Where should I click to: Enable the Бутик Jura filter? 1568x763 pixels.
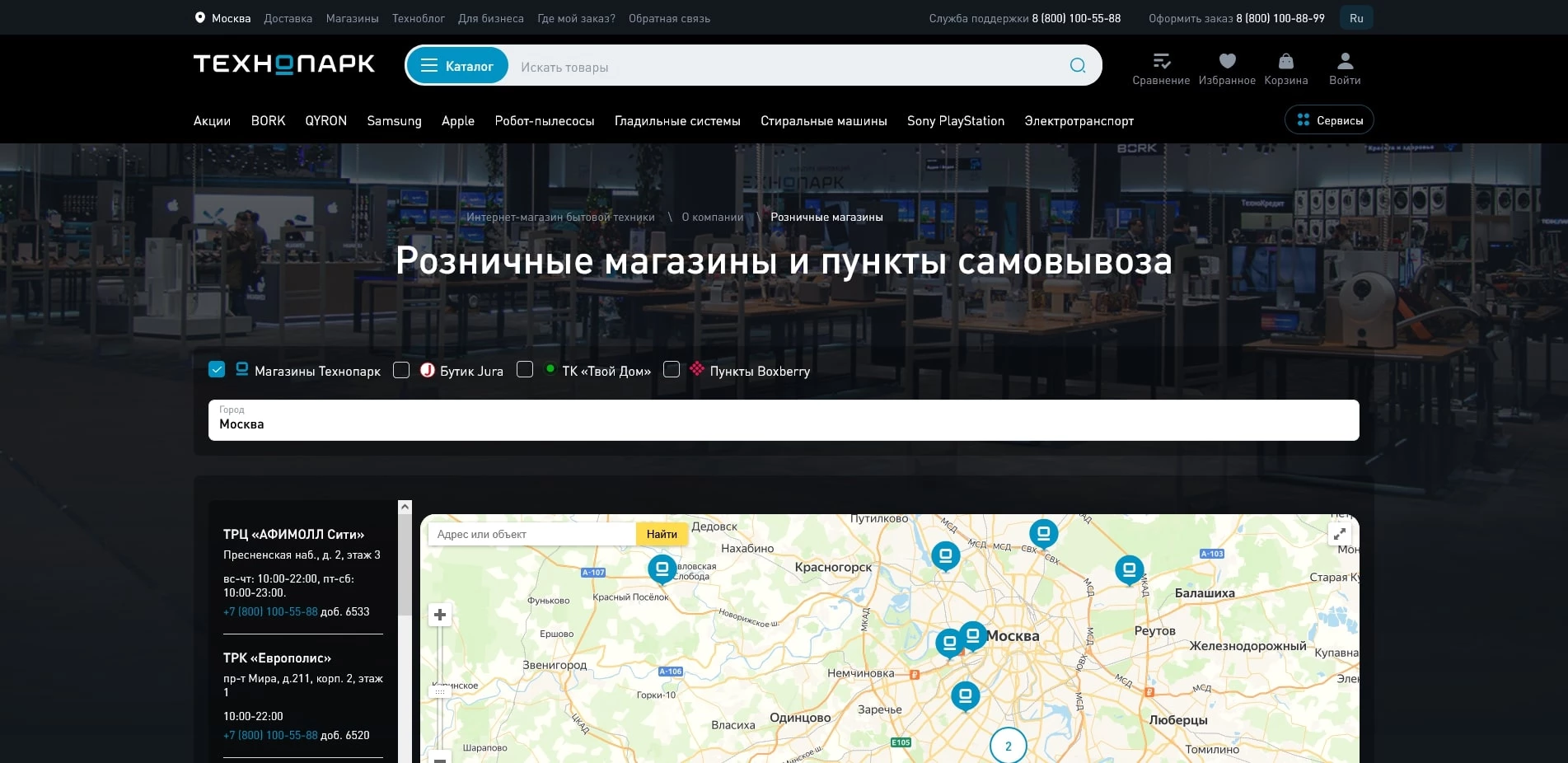[401, 370]
